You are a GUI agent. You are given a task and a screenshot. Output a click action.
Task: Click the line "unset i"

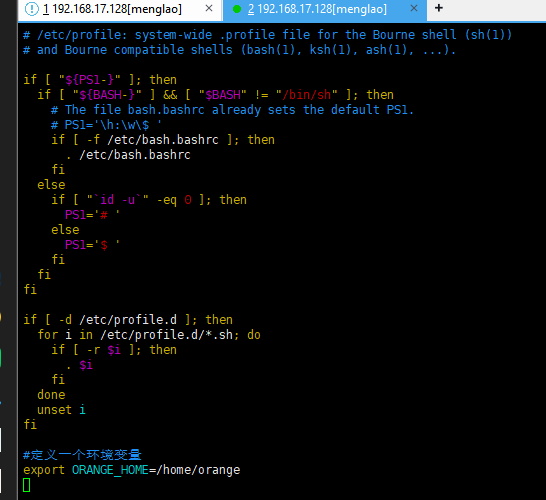tap(61, 410)
